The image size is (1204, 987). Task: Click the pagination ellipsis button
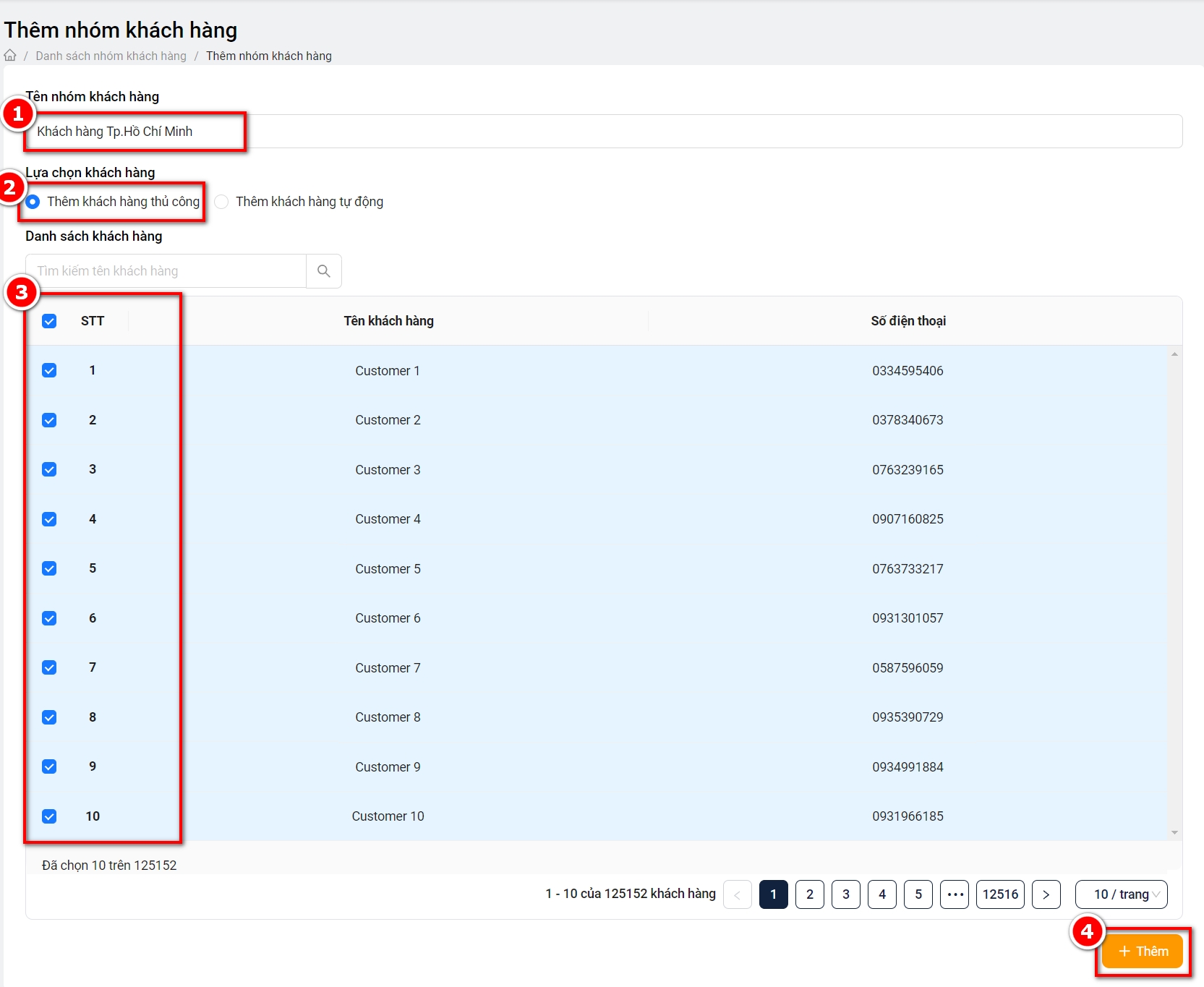[955, 894]
